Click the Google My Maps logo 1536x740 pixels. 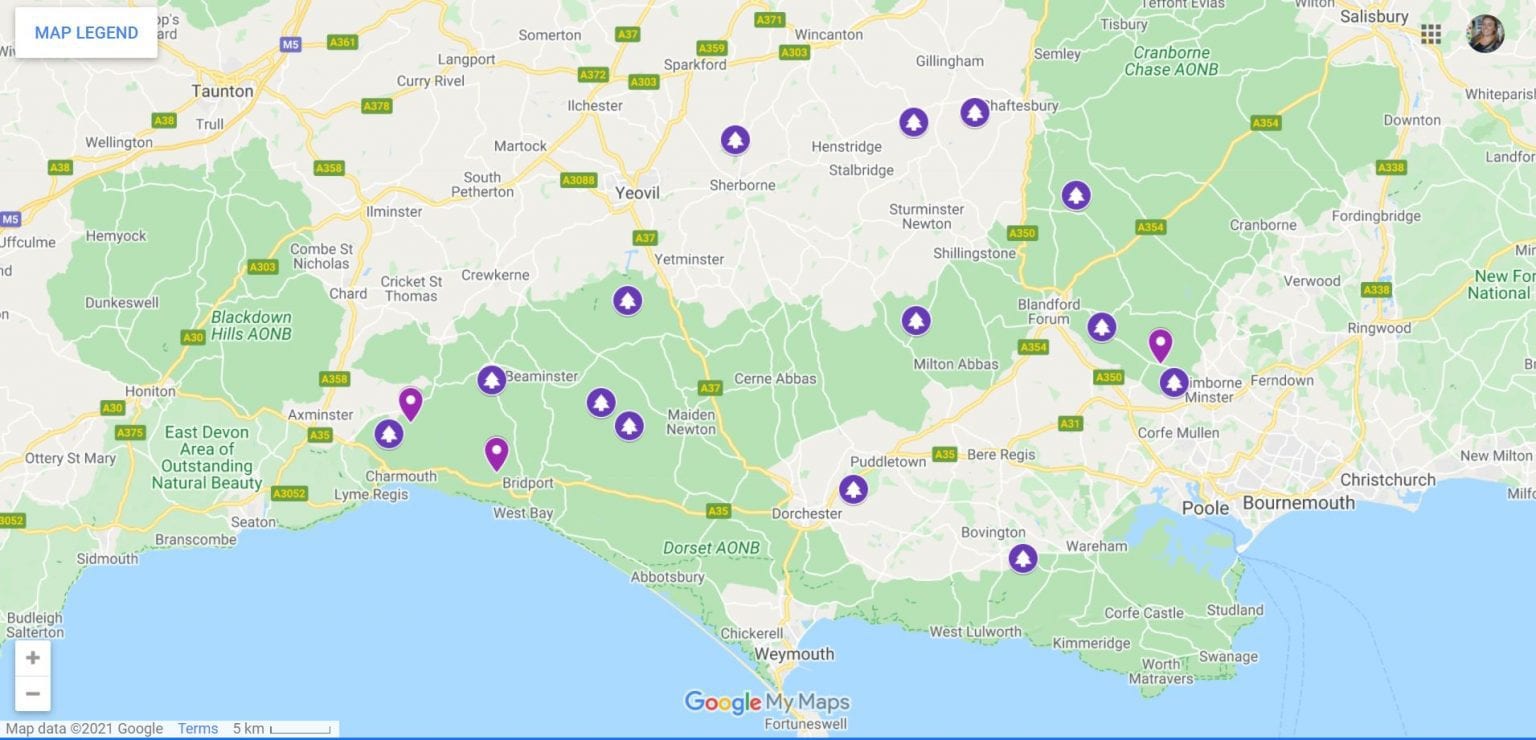767,702
